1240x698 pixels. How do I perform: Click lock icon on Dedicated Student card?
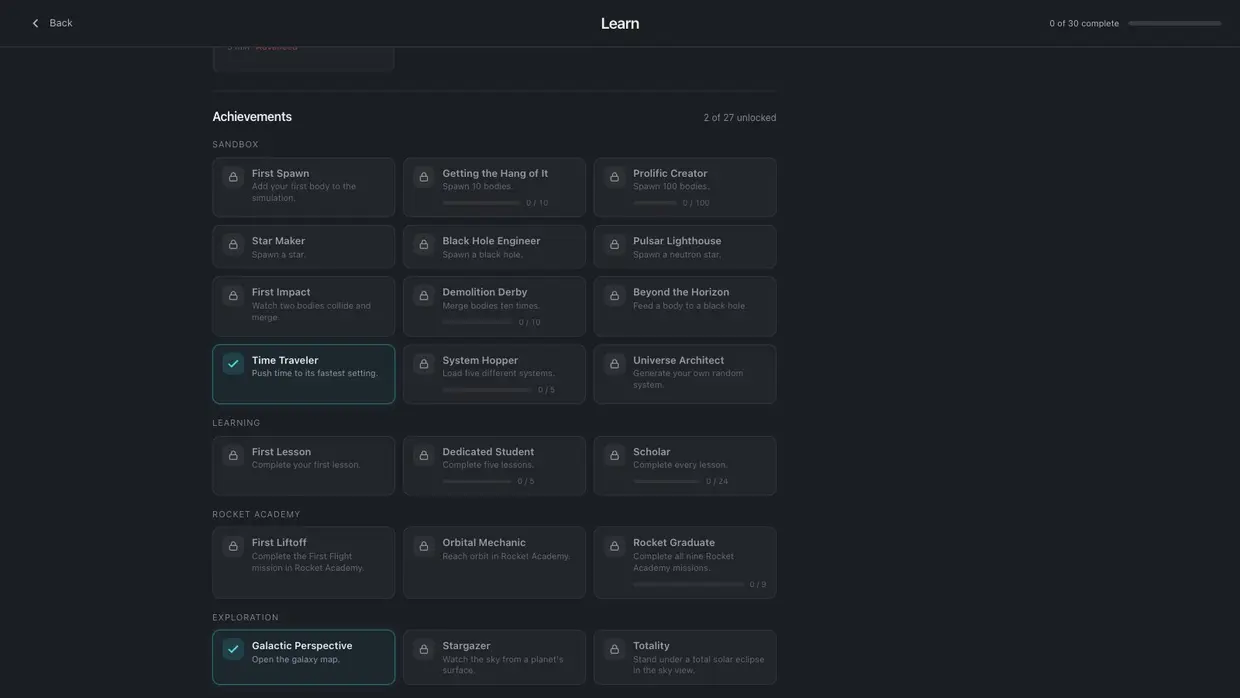click(424, 455)
